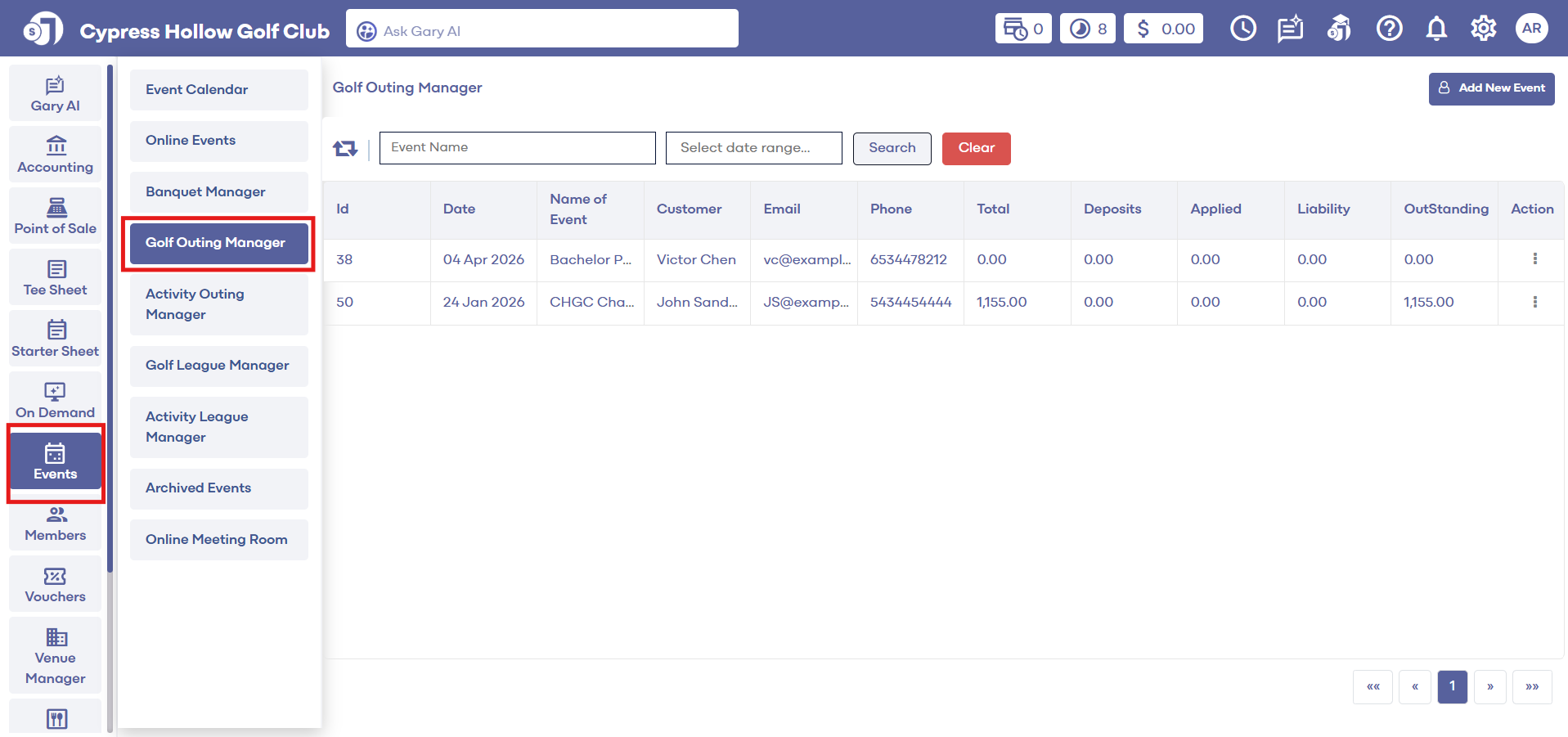Viewport: 1568px width, 737px height.
Task: Open Point of Sale in sidebar
Action: click(56, 217)
